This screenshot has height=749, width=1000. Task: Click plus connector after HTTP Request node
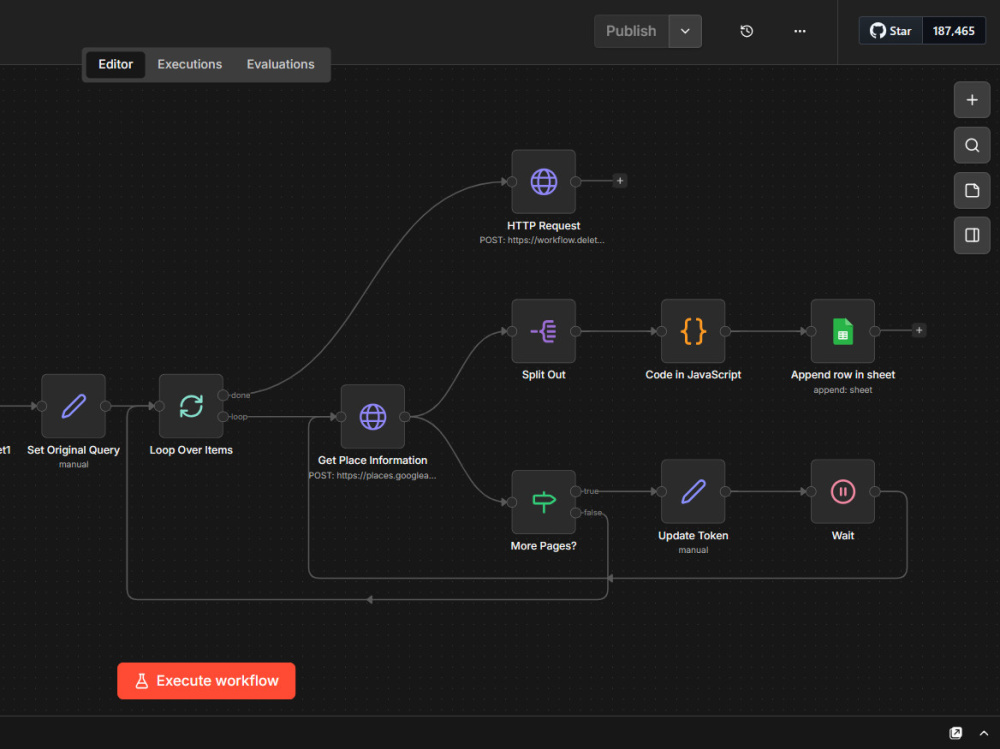[x=619, y=181]
